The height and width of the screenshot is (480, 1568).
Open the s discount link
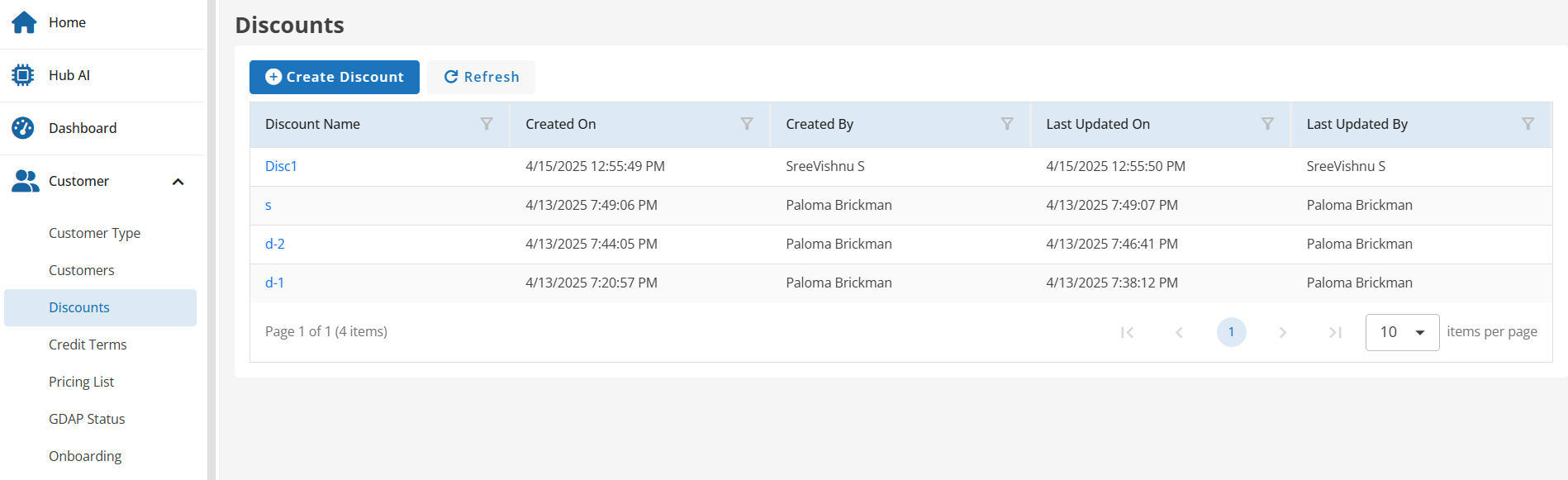pos(268,205)
